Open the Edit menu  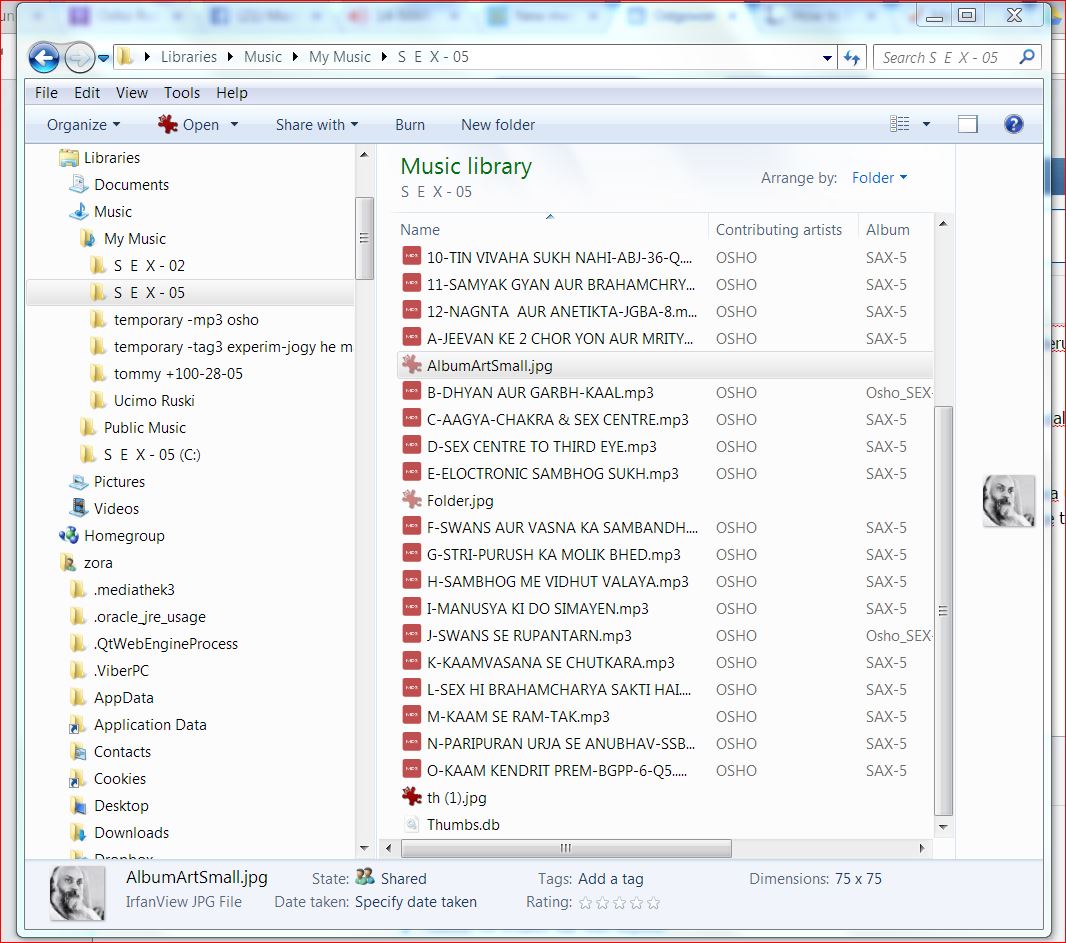tap(87, 92)
